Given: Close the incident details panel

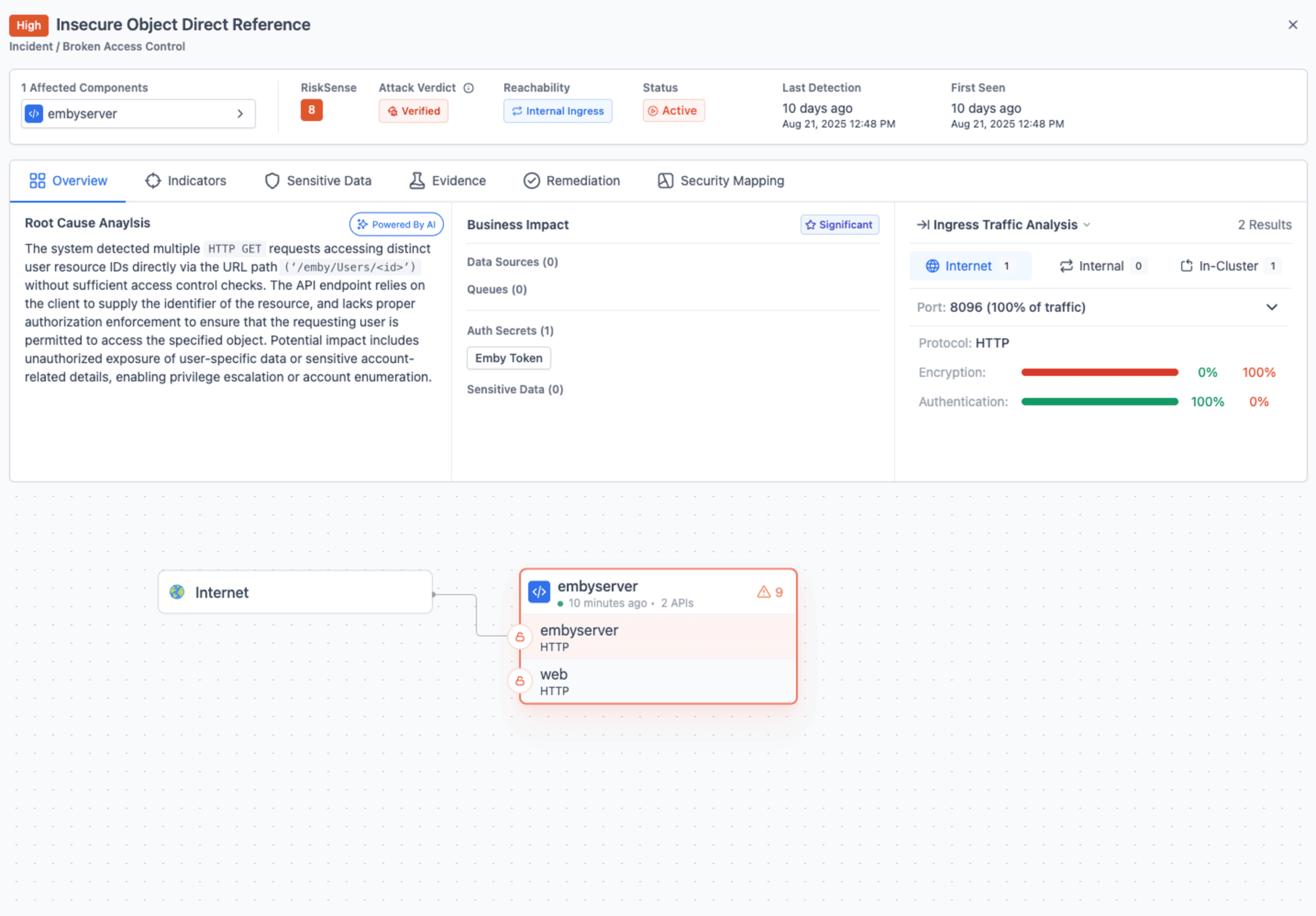Looking at the screenshot, I should 1293,25.
